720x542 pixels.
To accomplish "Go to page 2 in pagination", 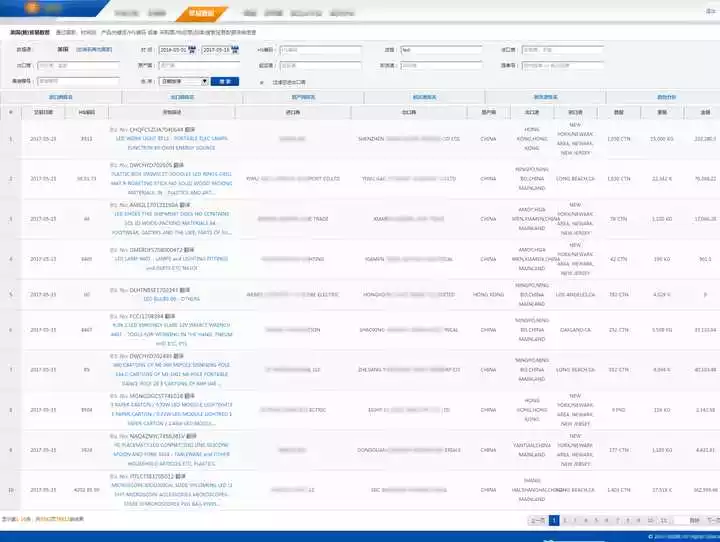I will click(565, 520).
